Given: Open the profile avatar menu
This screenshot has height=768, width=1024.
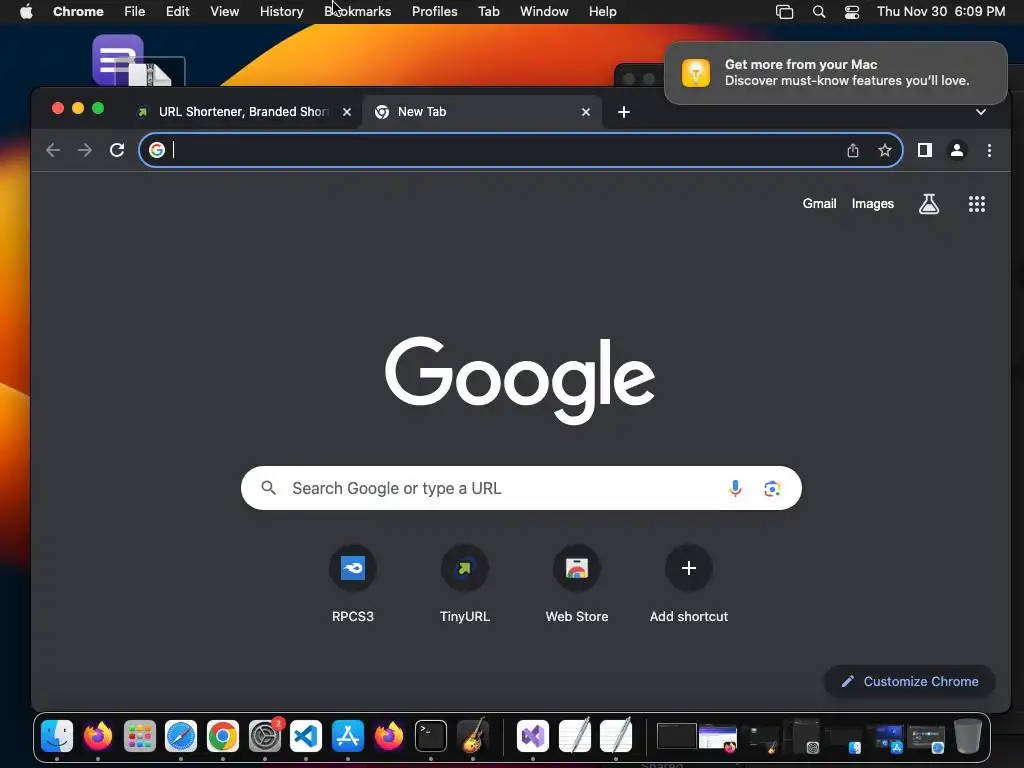Looking at the screenshot, I should [957, 150].
